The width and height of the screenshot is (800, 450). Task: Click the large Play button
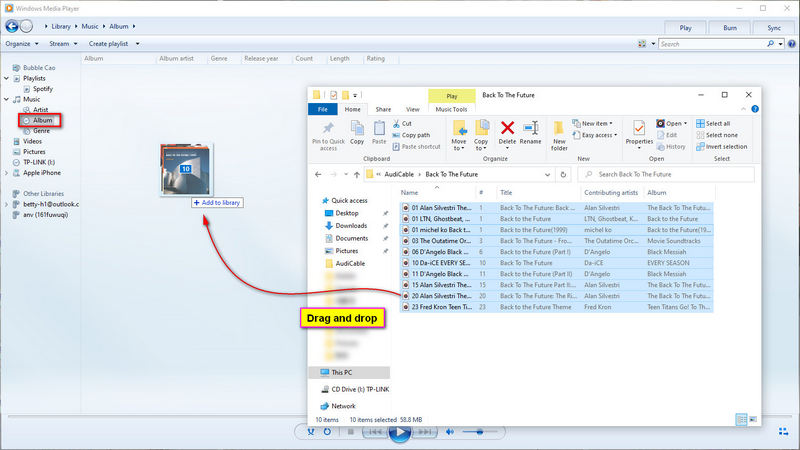click(399, 432)
